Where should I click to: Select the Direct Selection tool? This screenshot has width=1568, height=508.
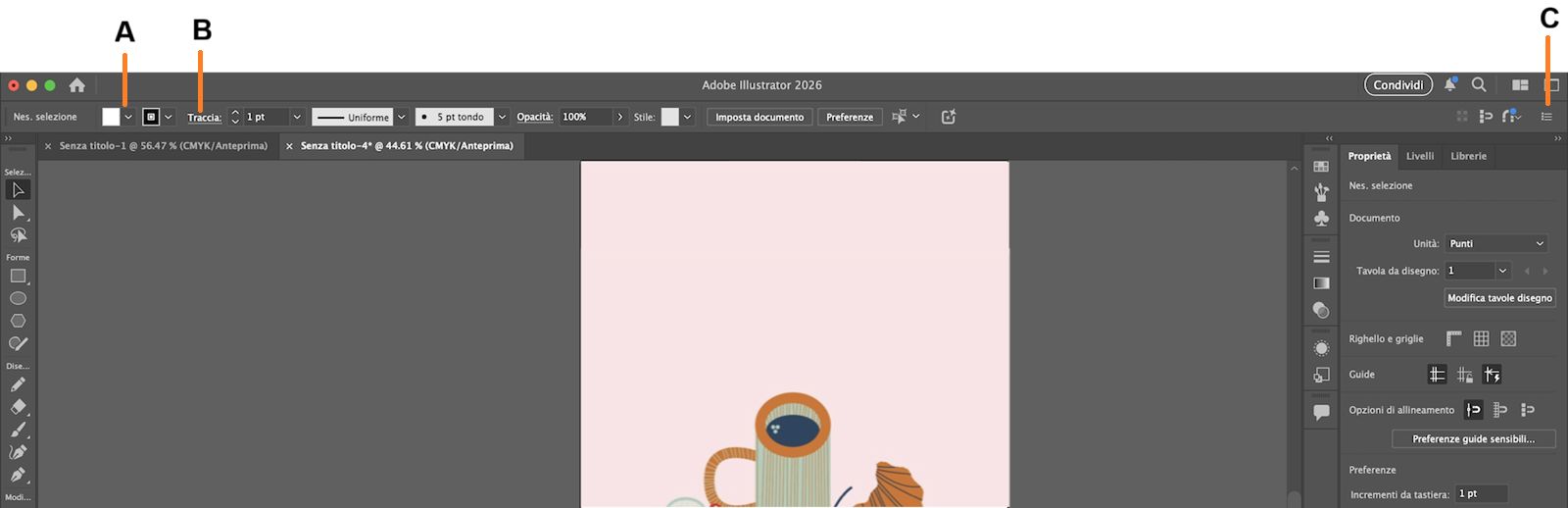[x=18, y=213]
